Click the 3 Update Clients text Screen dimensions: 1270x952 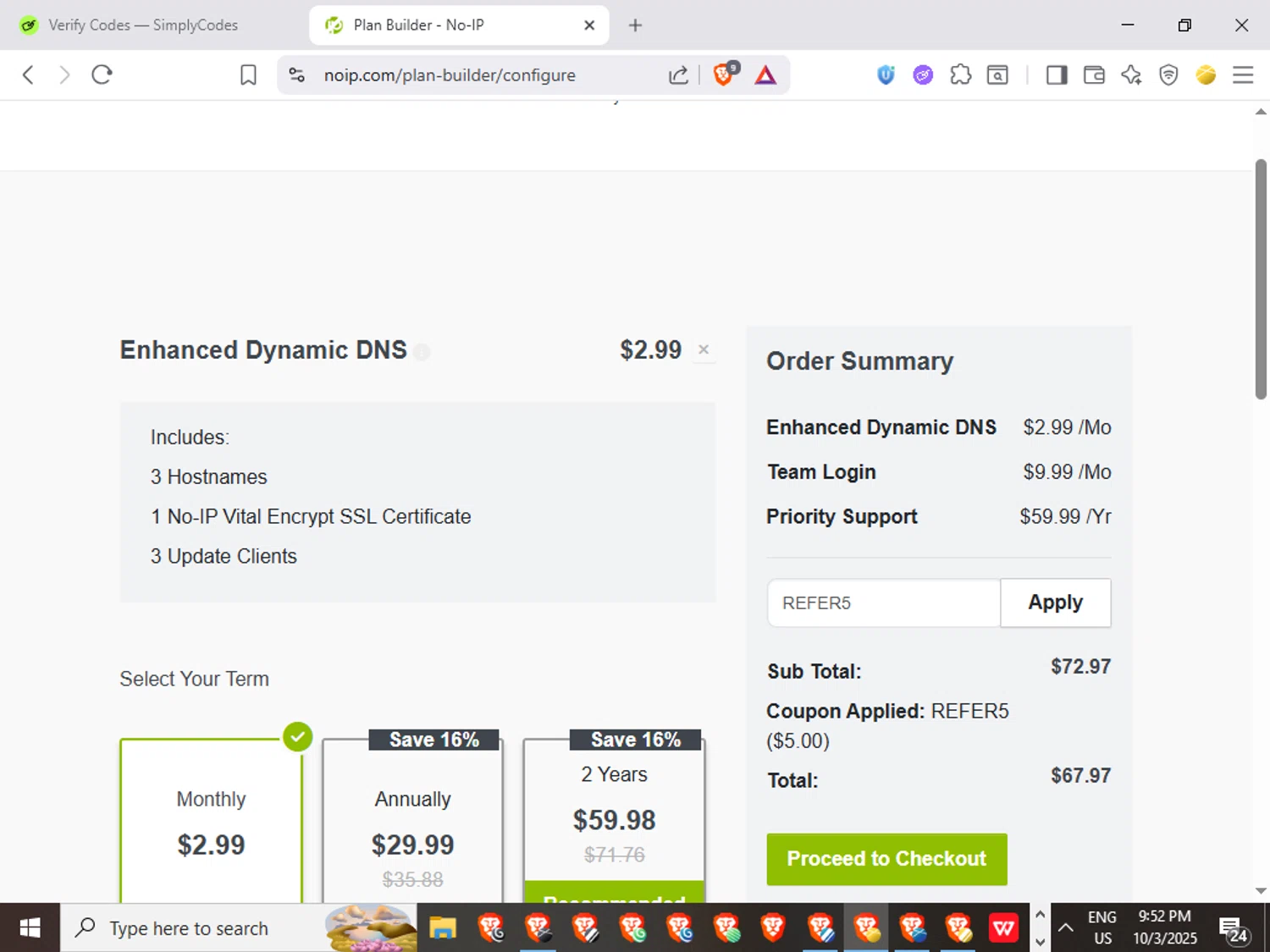[224, 556]
